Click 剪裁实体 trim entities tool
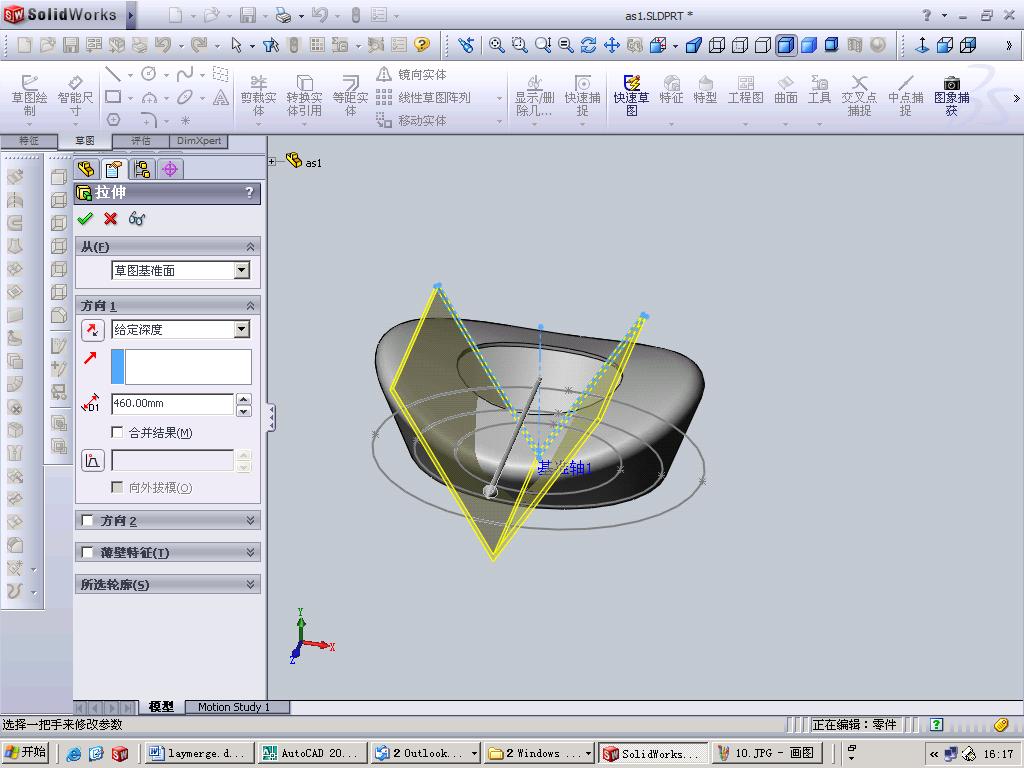1024x768 pixels. (x=259, y=95)
